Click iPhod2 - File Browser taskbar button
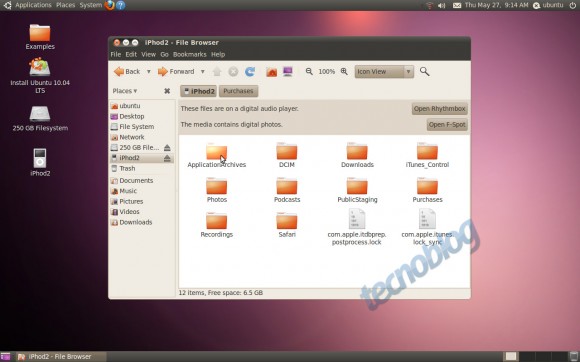This screenshot has width=580, height=362. coord(61,356)
